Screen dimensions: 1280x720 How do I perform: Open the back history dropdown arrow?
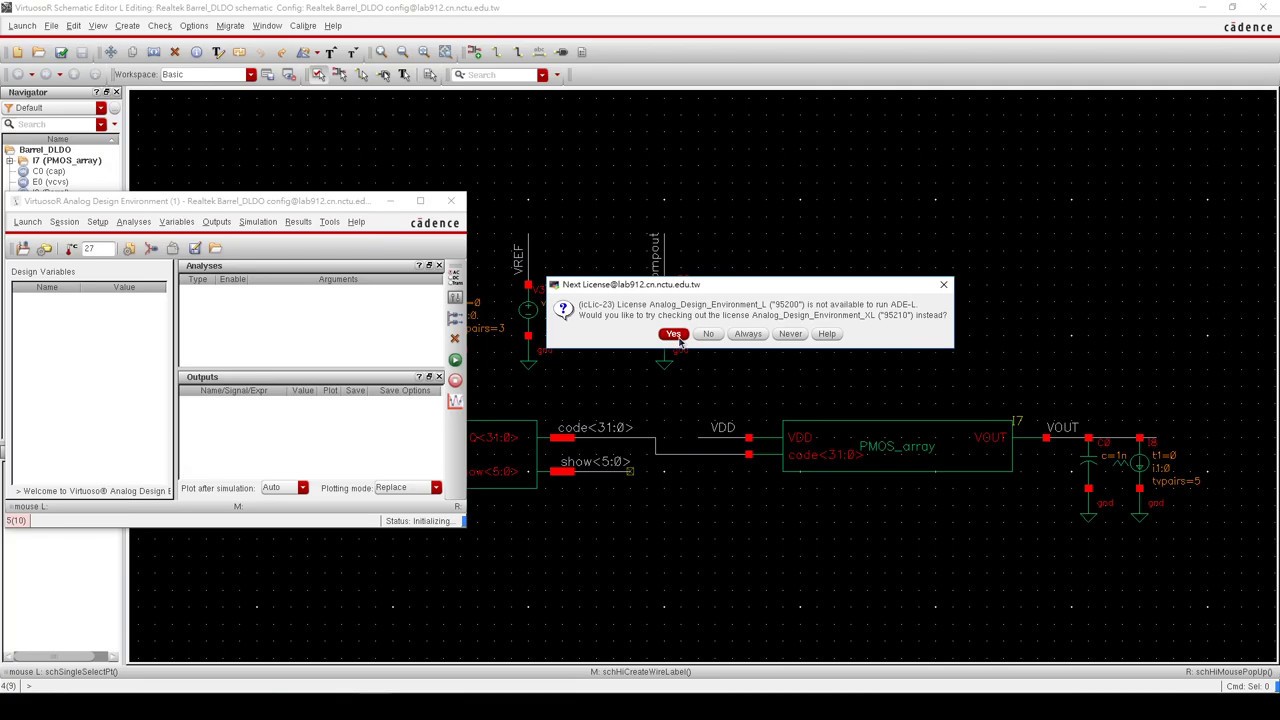point(31,75)
